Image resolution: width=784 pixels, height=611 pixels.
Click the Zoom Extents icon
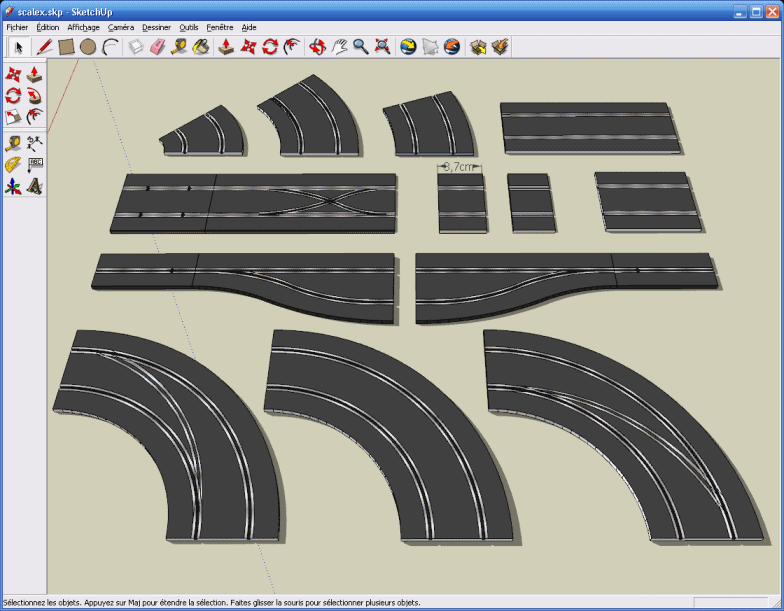pyautogui.click(x=382, y=46)
